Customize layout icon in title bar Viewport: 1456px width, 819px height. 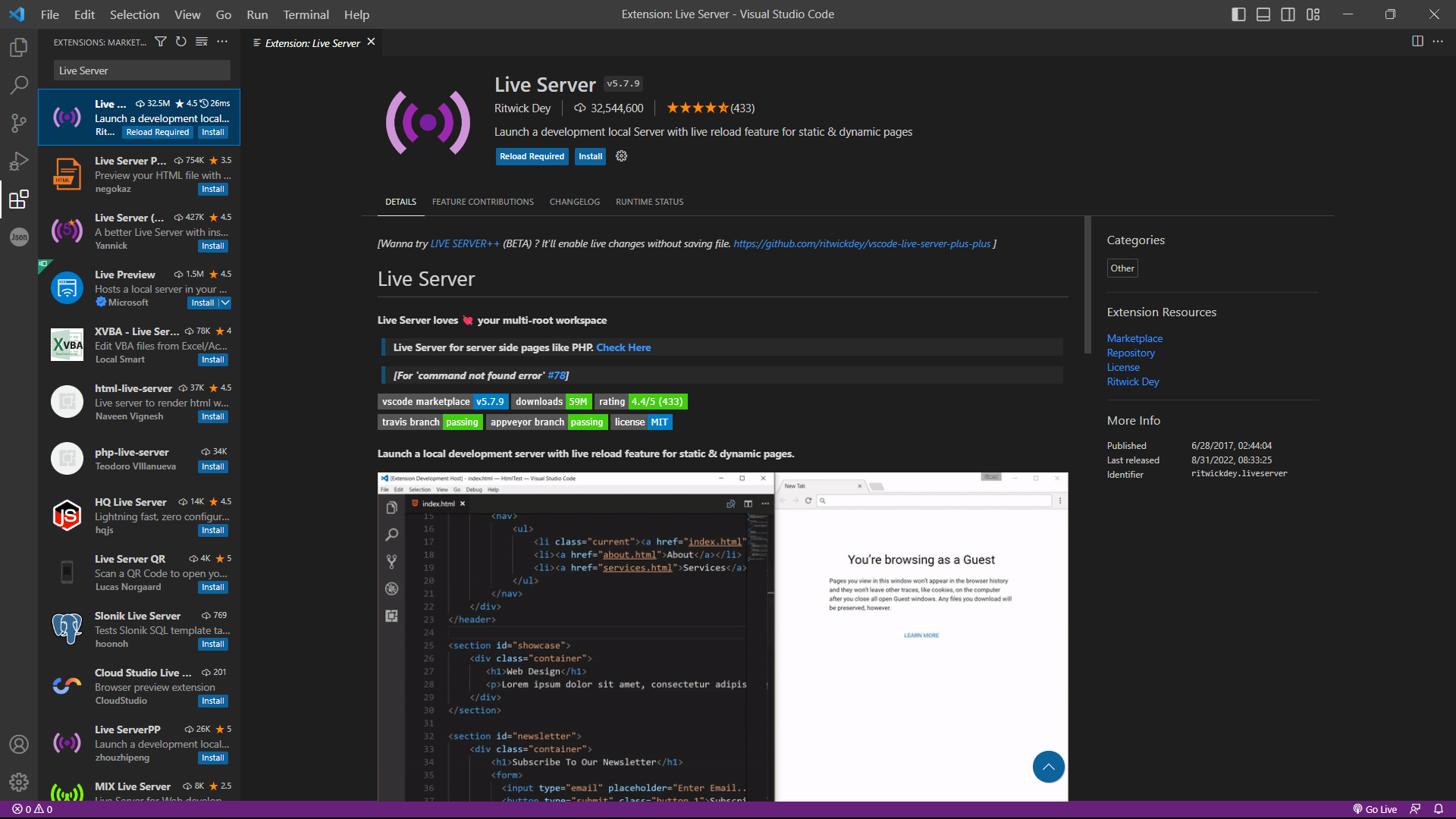tap(1313, 14)
